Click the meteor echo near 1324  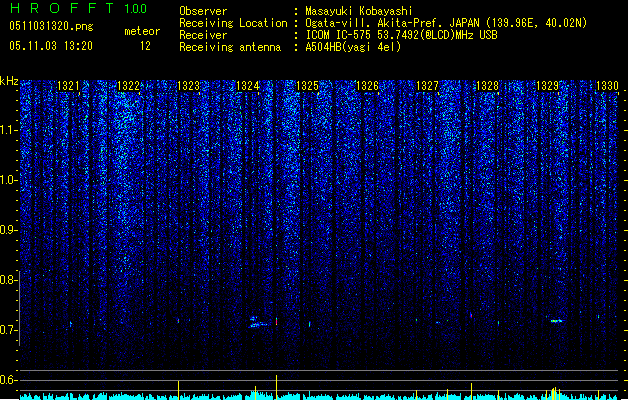click(x=258, y=322)
